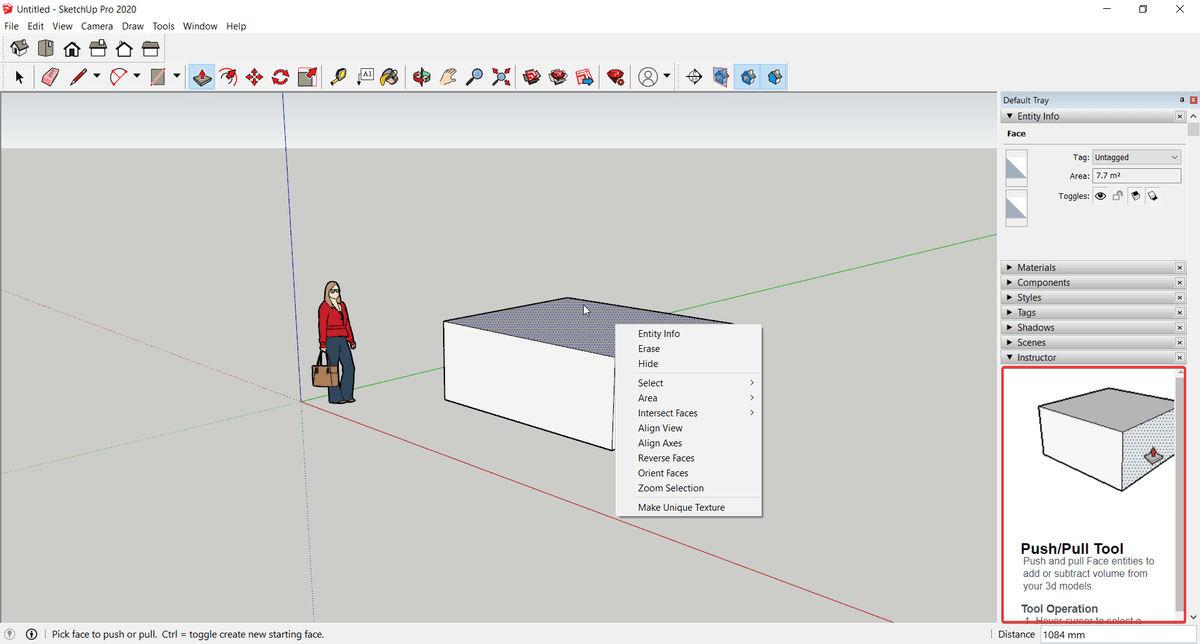This screenshot has width=1200, height=644.
Task: Open the Draw menu
Action: tap(133, 26)
